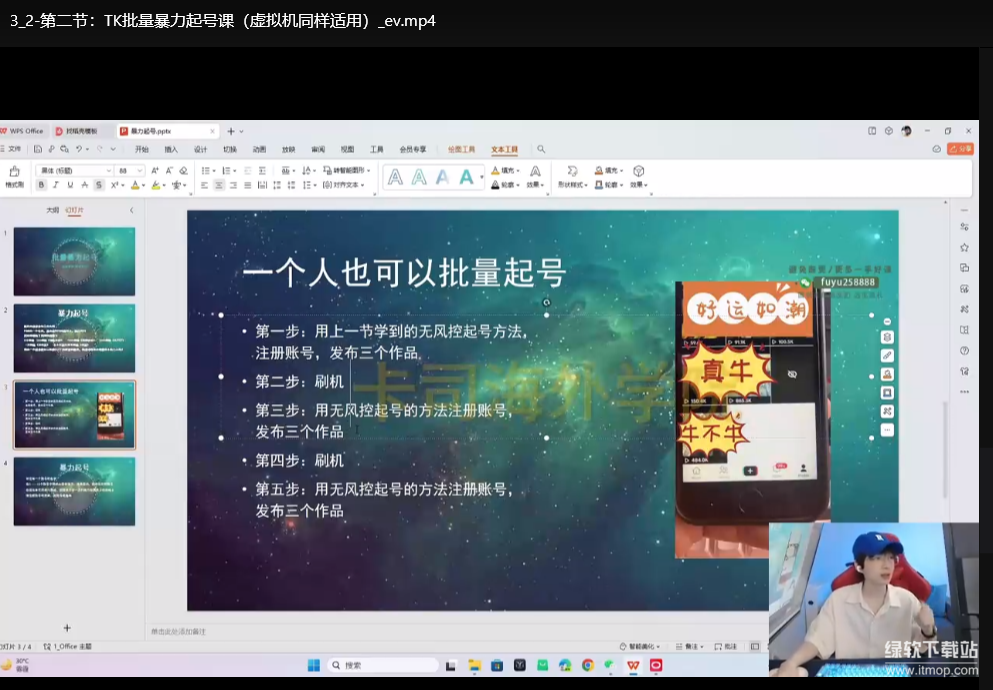
Task: Click the Format Painter (格式刷) icon
Action: click(14, 174)
